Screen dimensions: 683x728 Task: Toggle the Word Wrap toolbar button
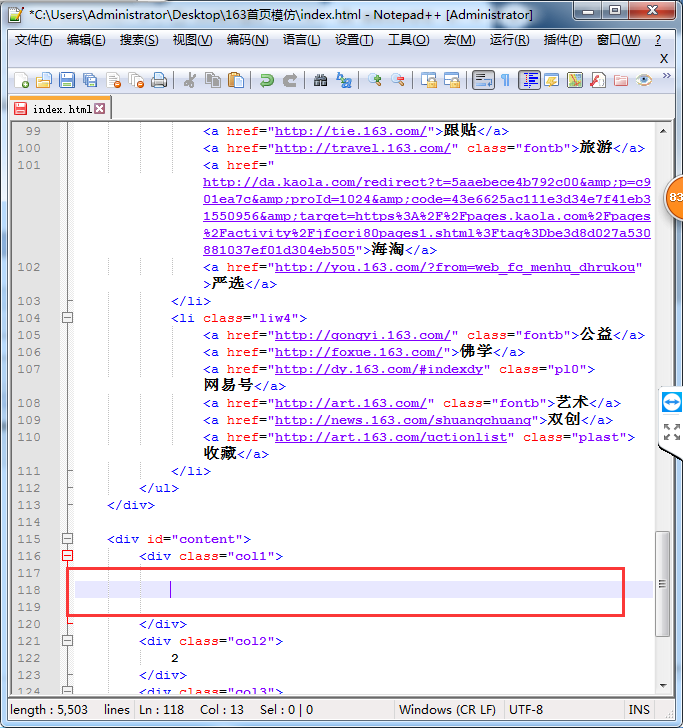point(483,80)
